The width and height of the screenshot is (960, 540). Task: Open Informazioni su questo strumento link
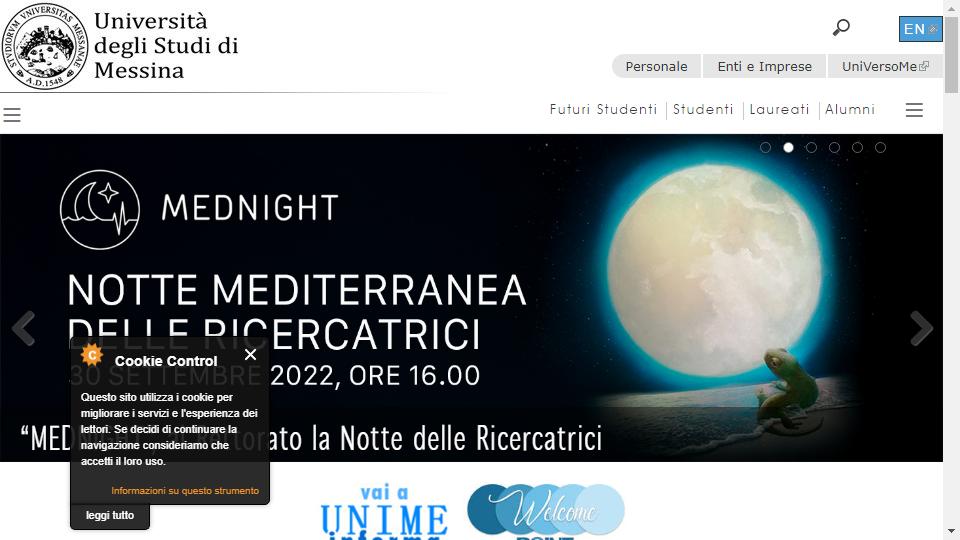[x=185, y=490]
